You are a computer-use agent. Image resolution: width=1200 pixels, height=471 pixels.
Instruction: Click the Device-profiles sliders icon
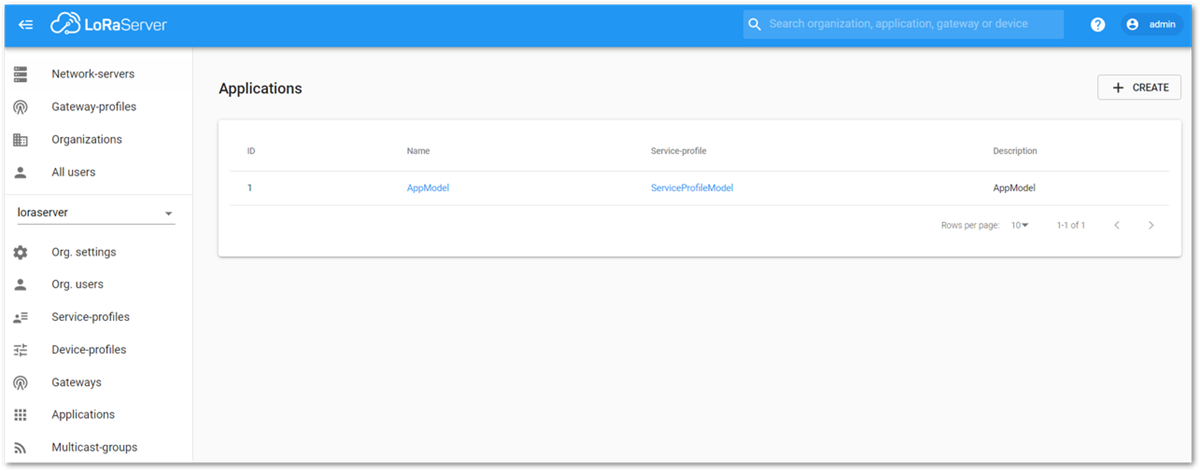pos(20,350)
